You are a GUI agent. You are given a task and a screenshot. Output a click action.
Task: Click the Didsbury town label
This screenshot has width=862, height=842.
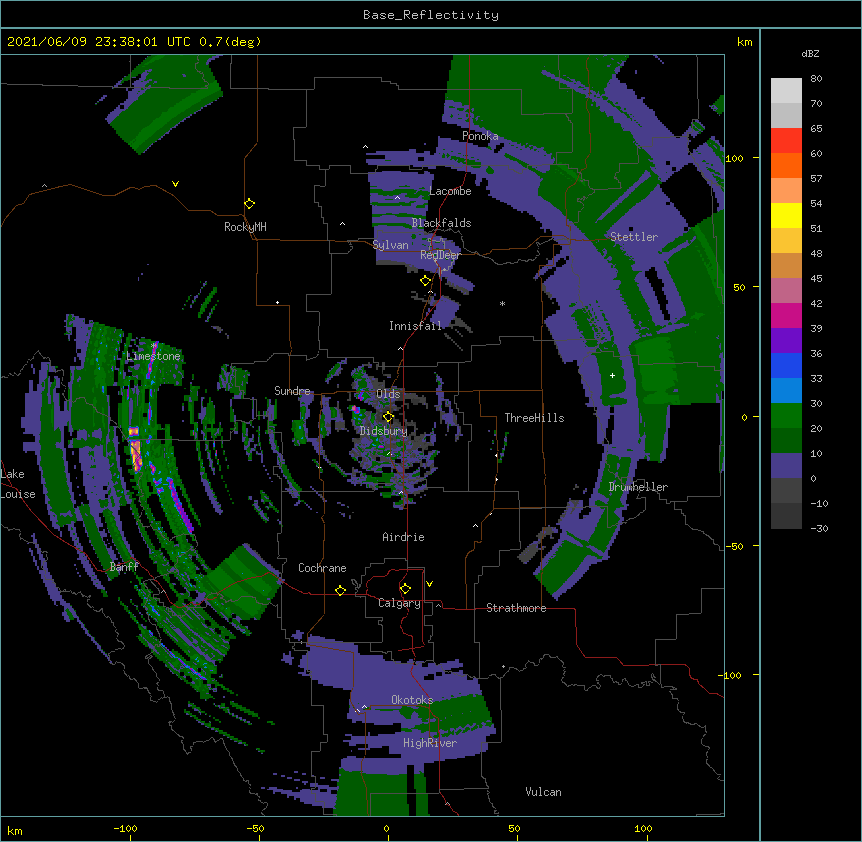[383, 431]
